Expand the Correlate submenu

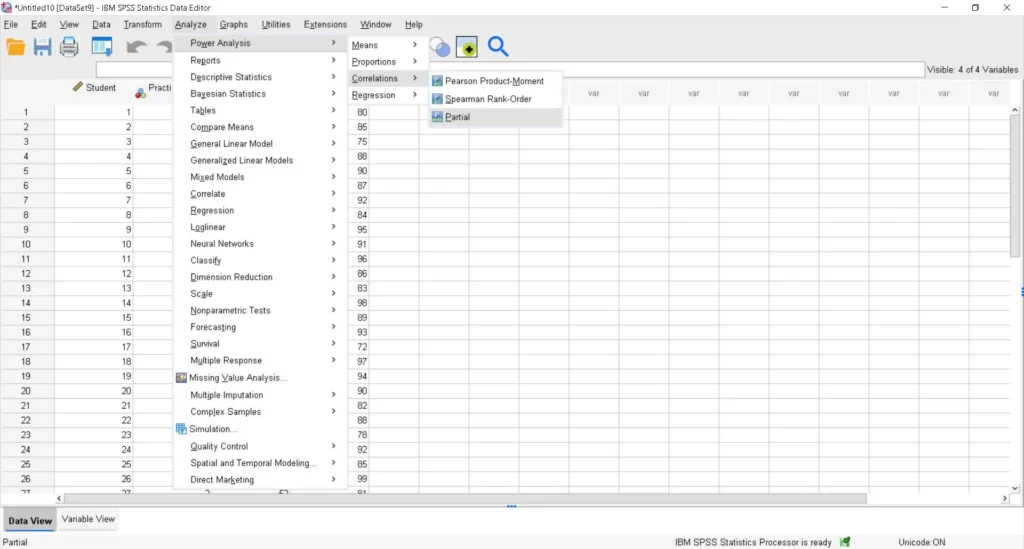pyautogui.click(x=259, y=194)
